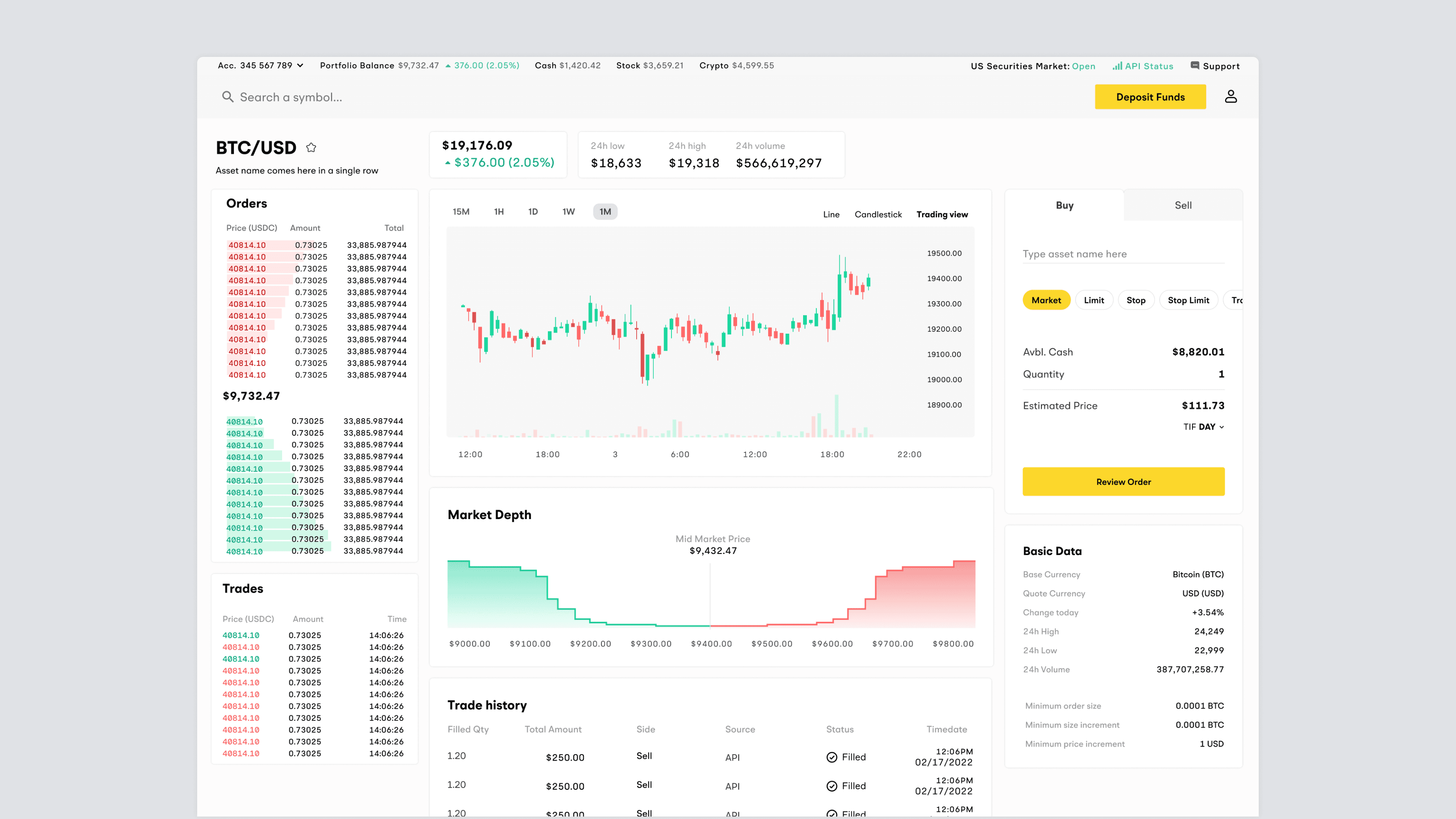Click the Price (USDC) header in Orders

coord(251,228)
